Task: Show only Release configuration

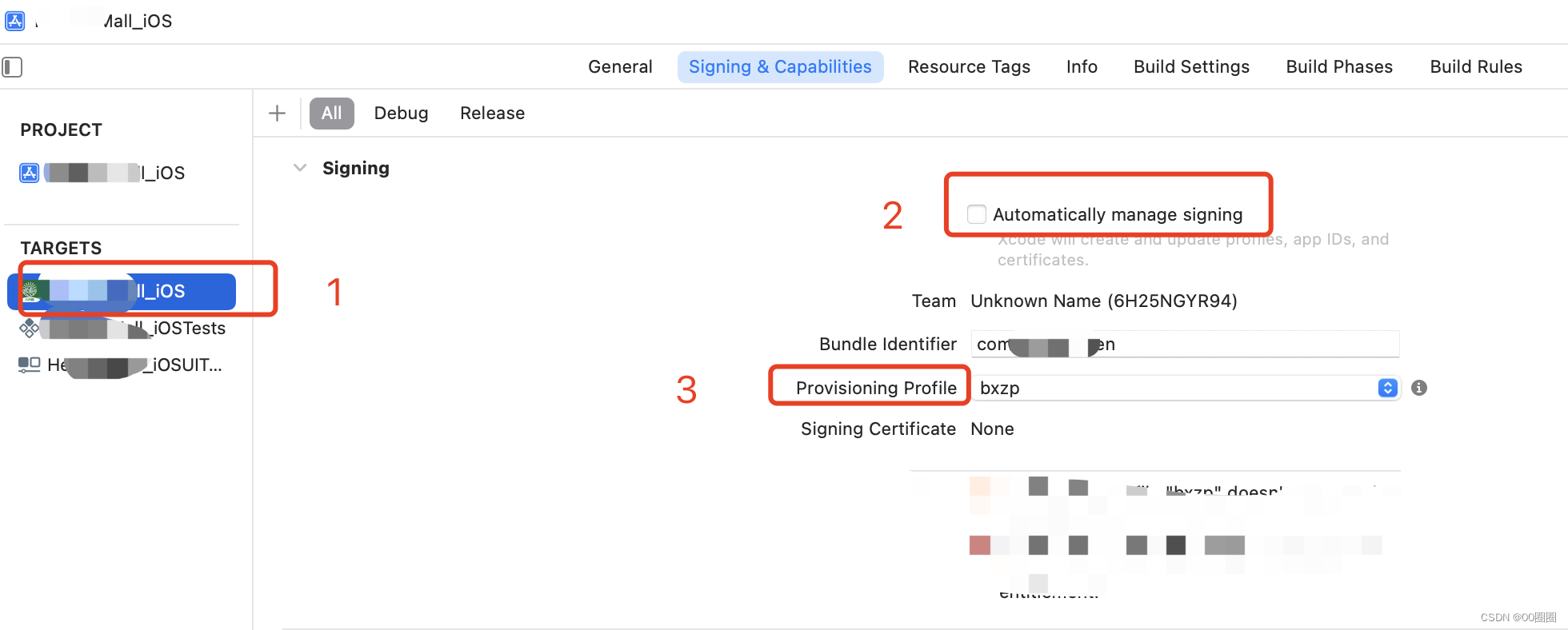Action: (x=492, y=114)
